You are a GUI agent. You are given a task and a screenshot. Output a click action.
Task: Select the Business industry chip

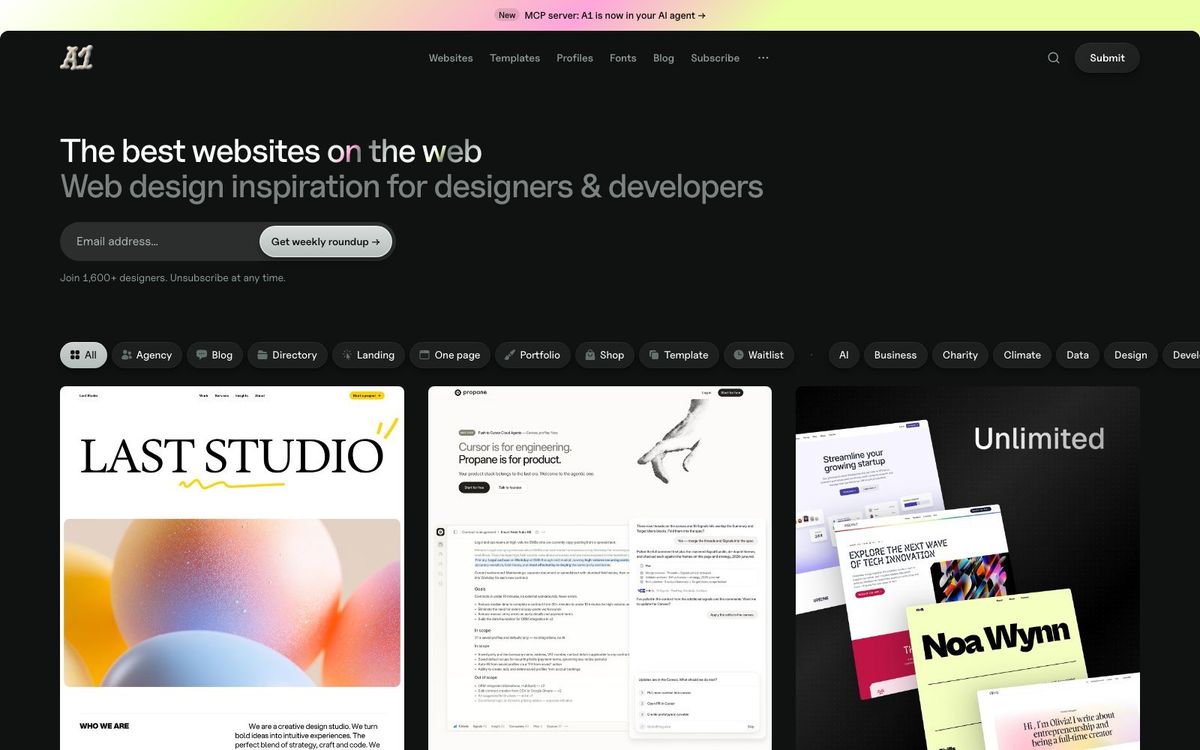[895, 355]
